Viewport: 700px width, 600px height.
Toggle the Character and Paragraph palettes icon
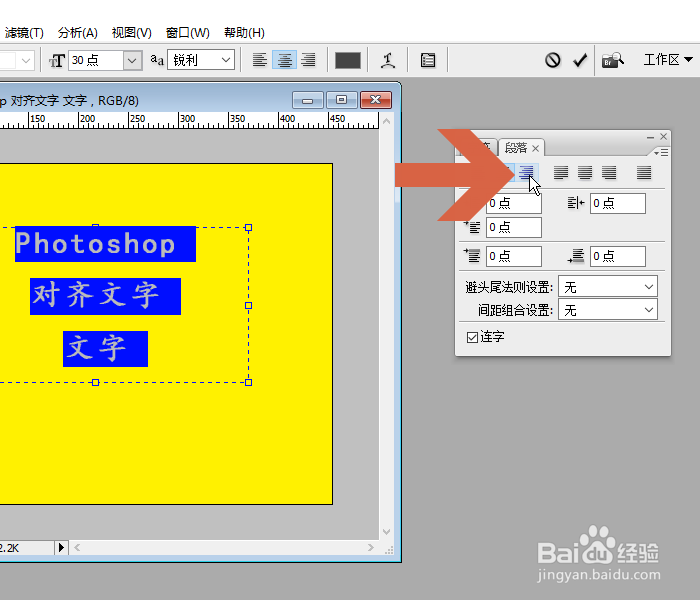(x=428, y=60)
